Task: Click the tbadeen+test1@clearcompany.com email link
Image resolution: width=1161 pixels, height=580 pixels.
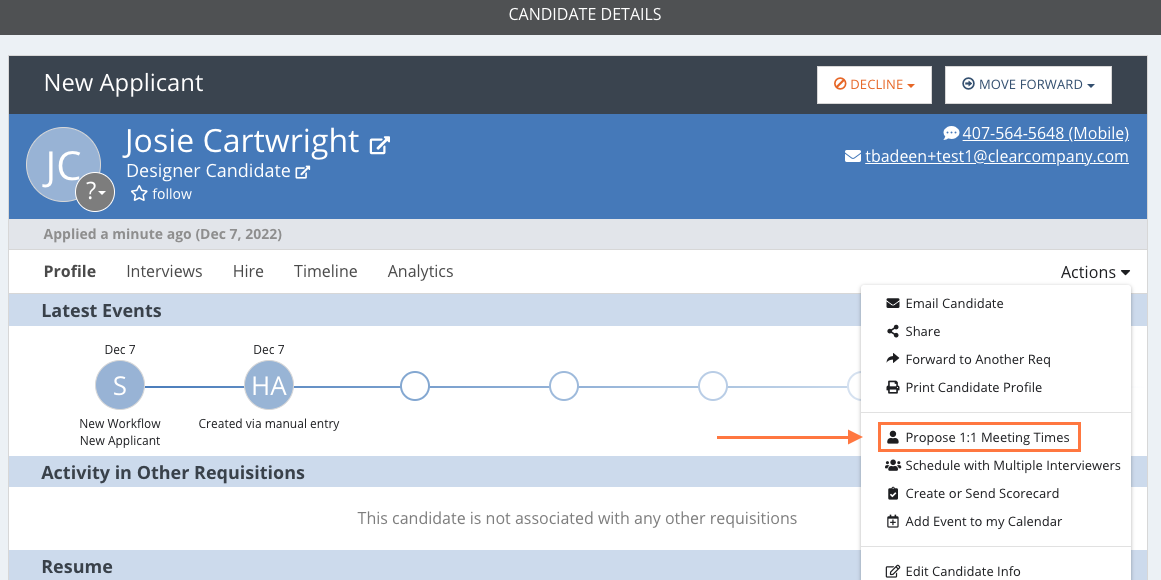Action: coord(997,157)
